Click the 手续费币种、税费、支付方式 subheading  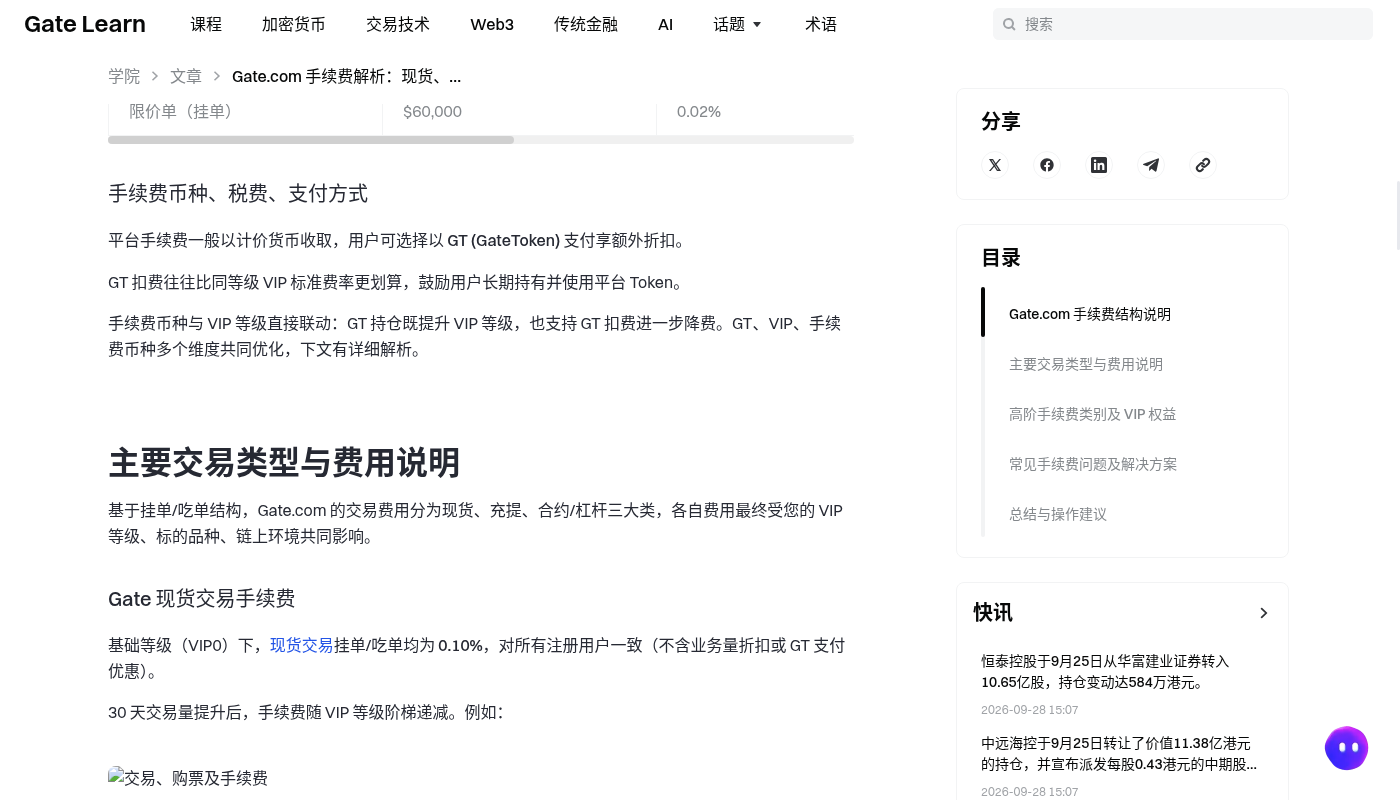coord(238,193)
